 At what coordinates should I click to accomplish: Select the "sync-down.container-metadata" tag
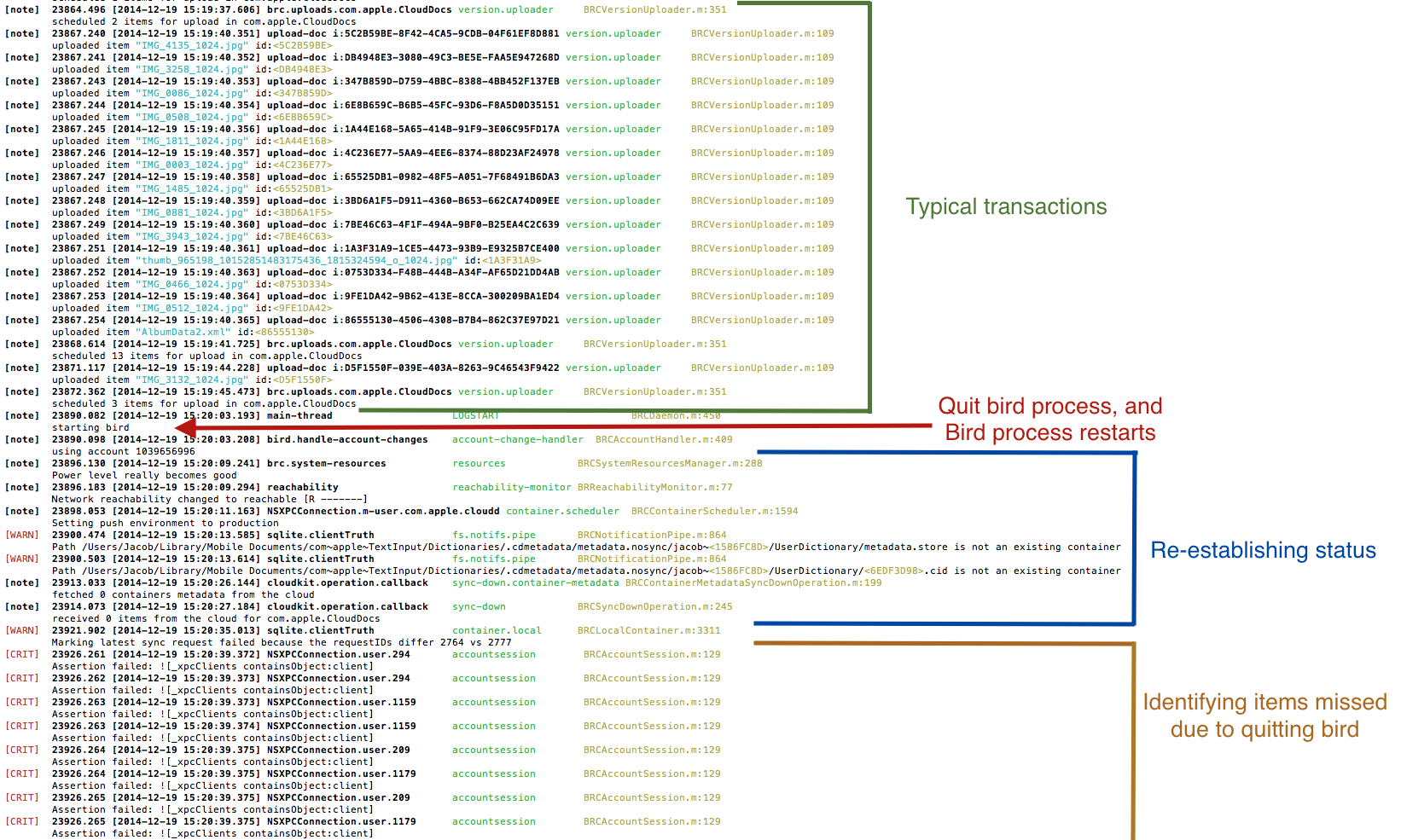[536, 583]
